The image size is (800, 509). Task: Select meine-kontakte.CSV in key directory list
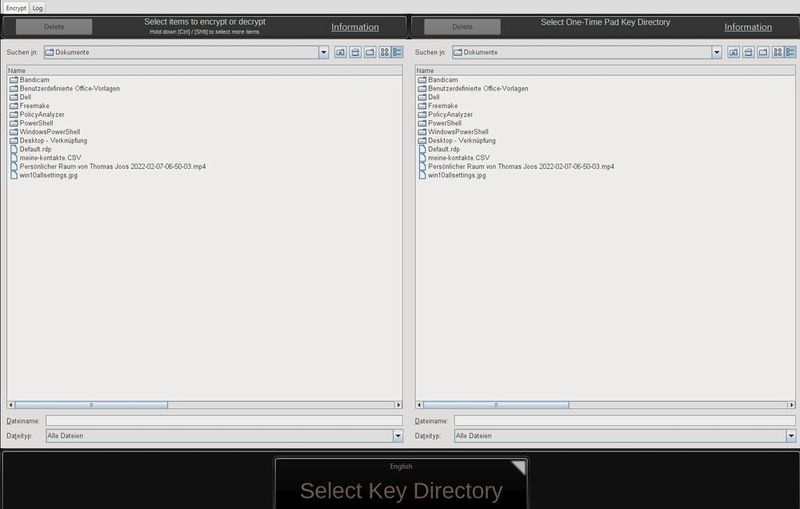(x=454, y=158)
